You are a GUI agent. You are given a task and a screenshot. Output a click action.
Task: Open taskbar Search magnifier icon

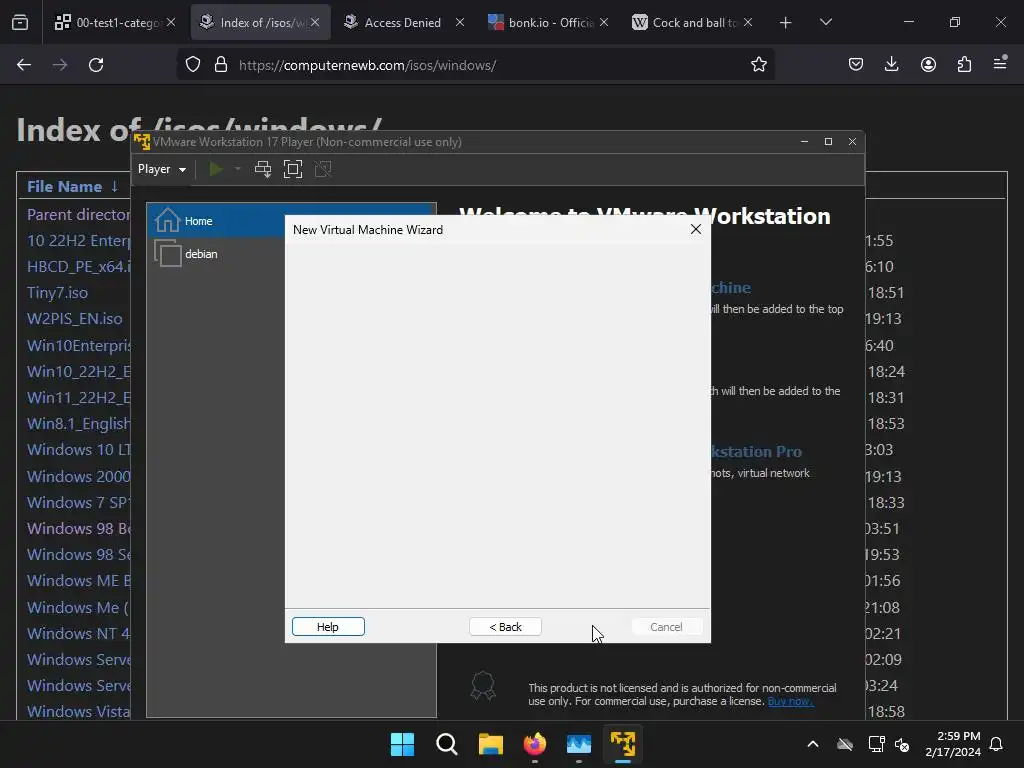pos(447,744)
